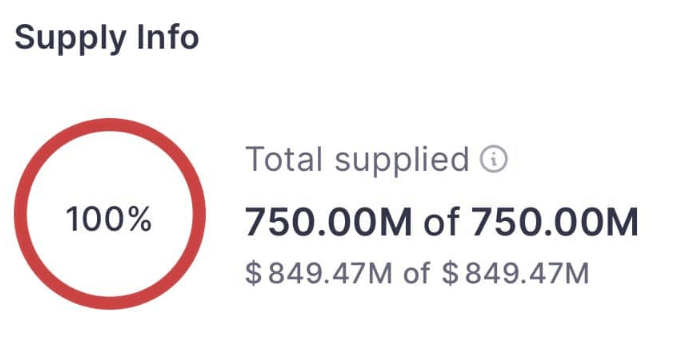Click the dollar sign before second 849.47M

[450, 273]
